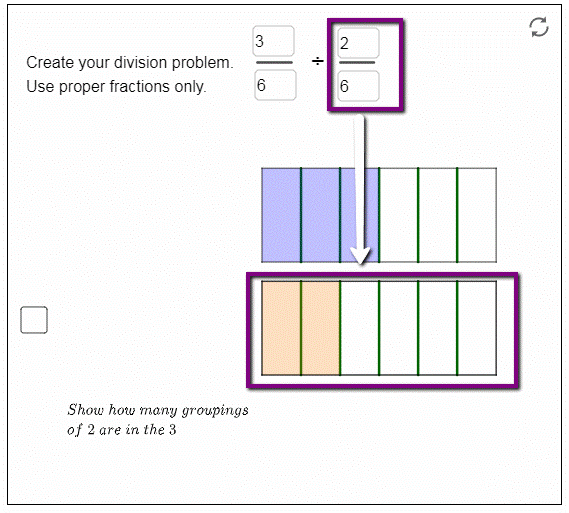Select the second fraction's denominator field

(359, 86)
